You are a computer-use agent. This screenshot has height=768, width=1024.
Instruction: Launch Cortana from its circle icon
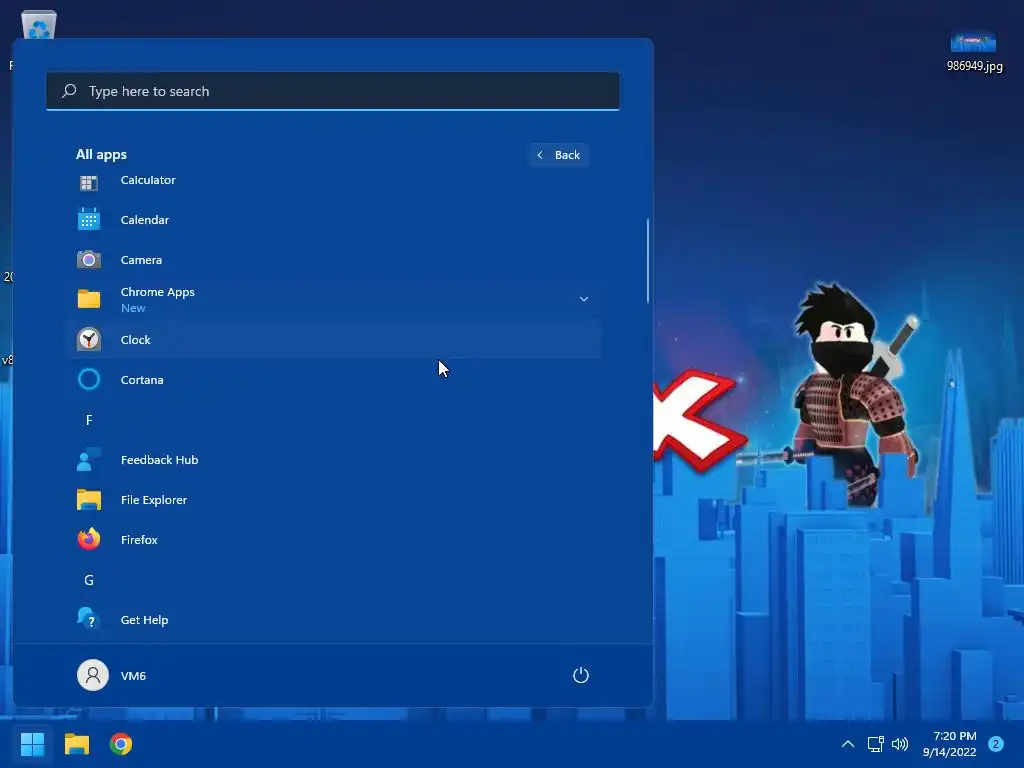tap(89, 379)
